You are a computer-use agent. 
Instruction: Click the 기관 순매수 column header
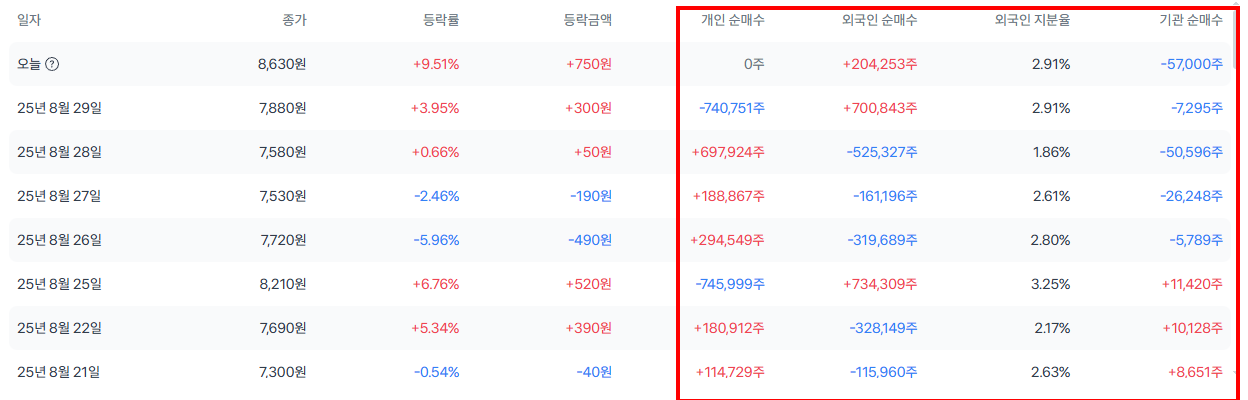pos(1191,20)
